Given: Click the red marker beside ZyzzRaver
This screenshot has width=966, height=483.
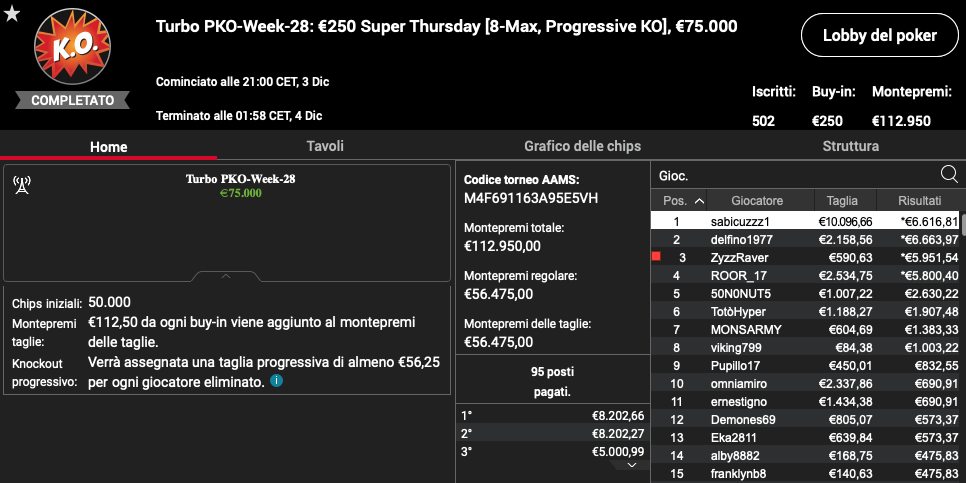Looking at the screenshot, I should (x=656, y=256).
